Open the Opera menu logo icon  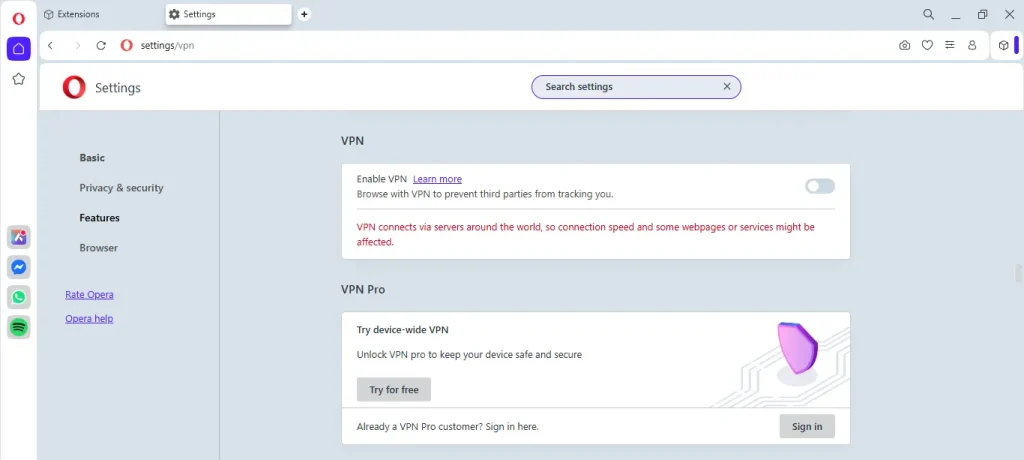tap(18, 18)
